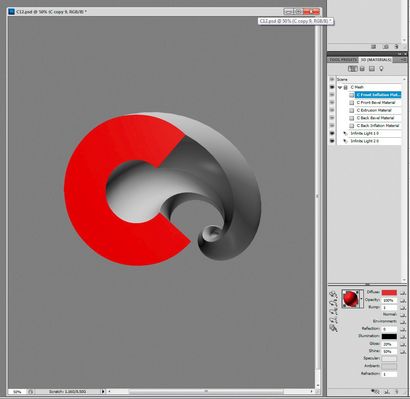Image resolution: width=410 pixels, height=399 pixels.
Task: Toggle visibility eye for Scene row
Action: (x=332, y=79)
